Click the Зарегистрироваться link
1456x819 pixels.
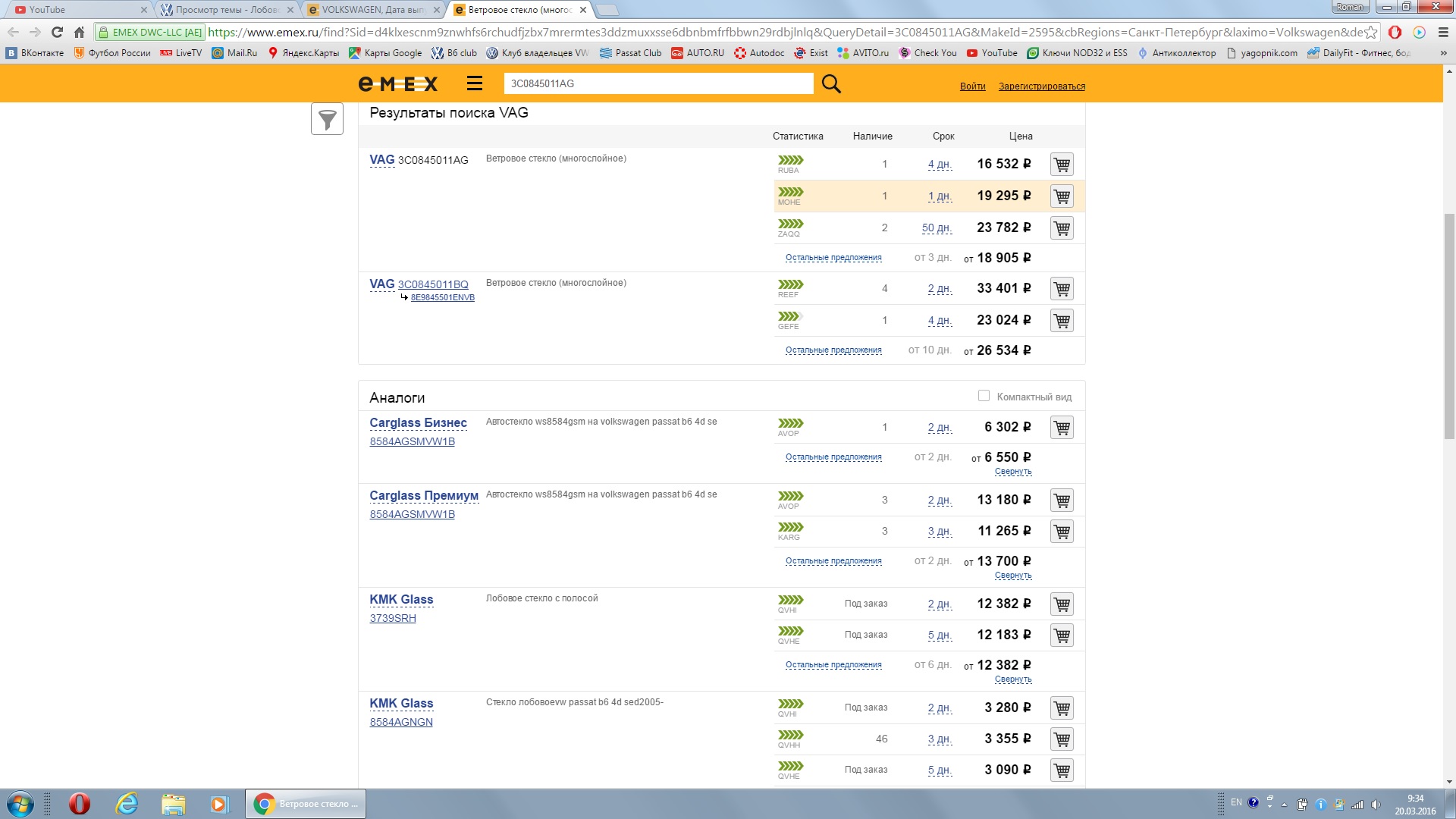pos(1041,86)
